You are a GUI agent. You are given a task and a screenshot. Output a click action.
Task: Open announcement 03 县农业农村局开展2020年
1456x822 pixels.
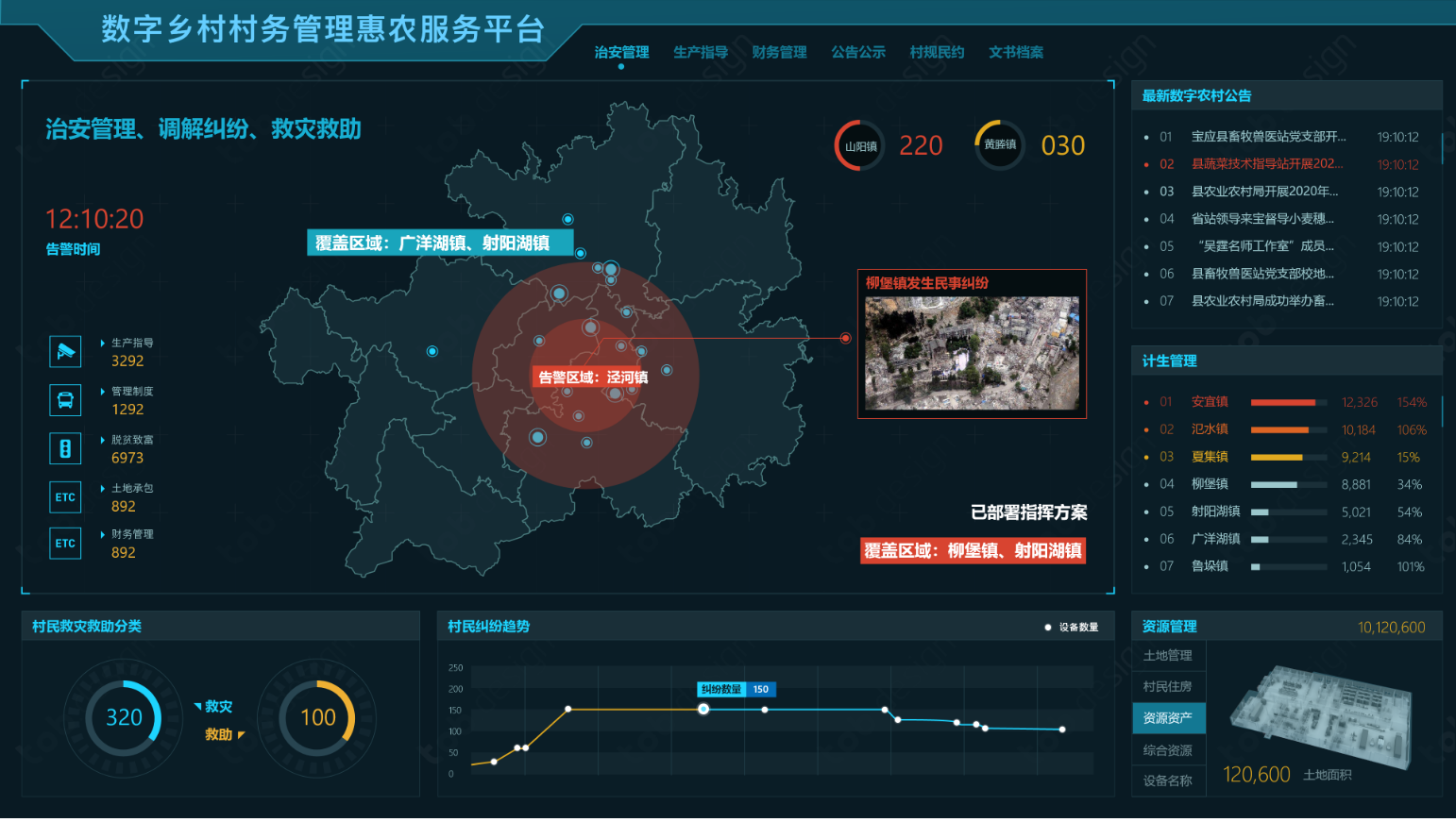tap(1282, 192)
